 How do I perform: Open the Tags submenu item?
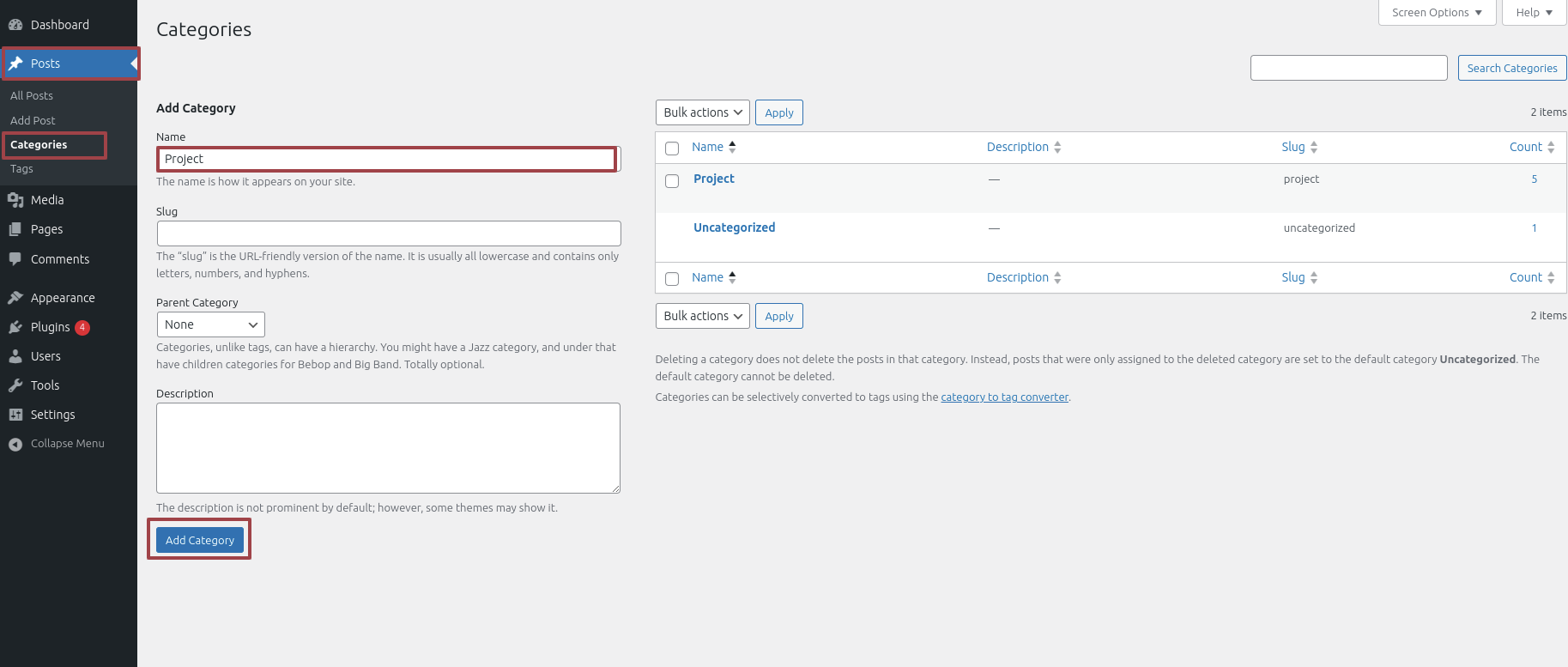pyautogui.click(x=21, y=169)
